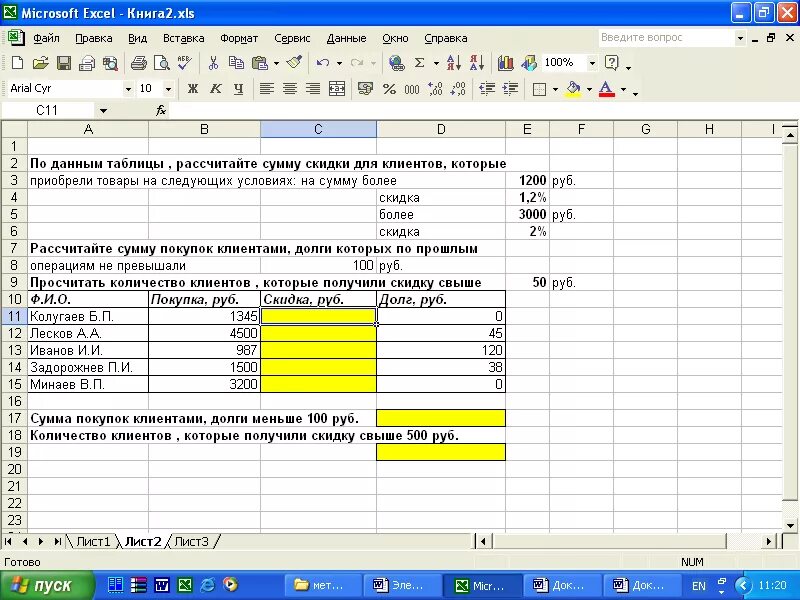Viewport: 800px width, 600px height.
Task: Decrease decimal places
Action: (x=458, y=89)
